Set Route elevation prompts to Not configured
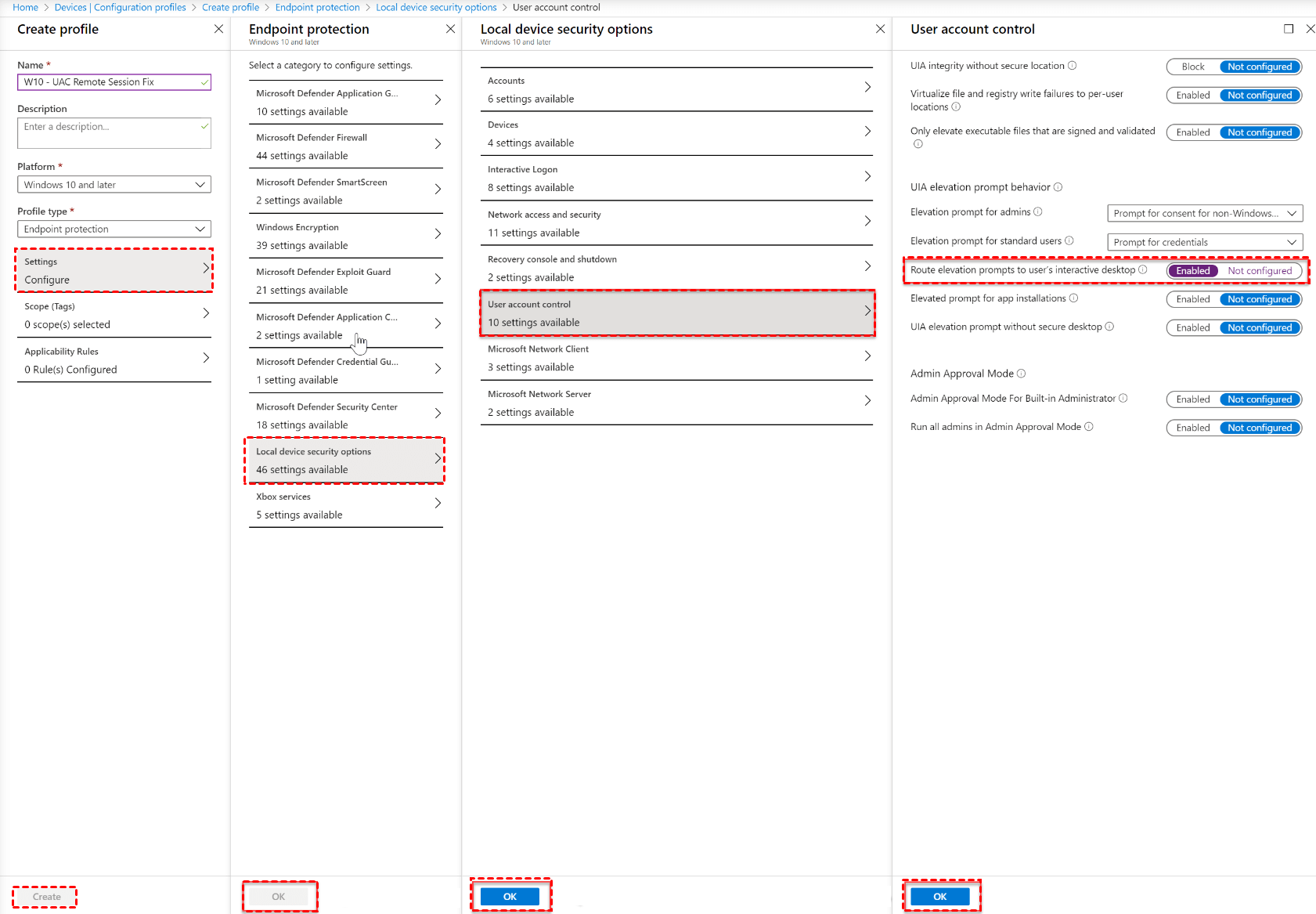This screenshot has width=1316, height=914. point(1260,271)
